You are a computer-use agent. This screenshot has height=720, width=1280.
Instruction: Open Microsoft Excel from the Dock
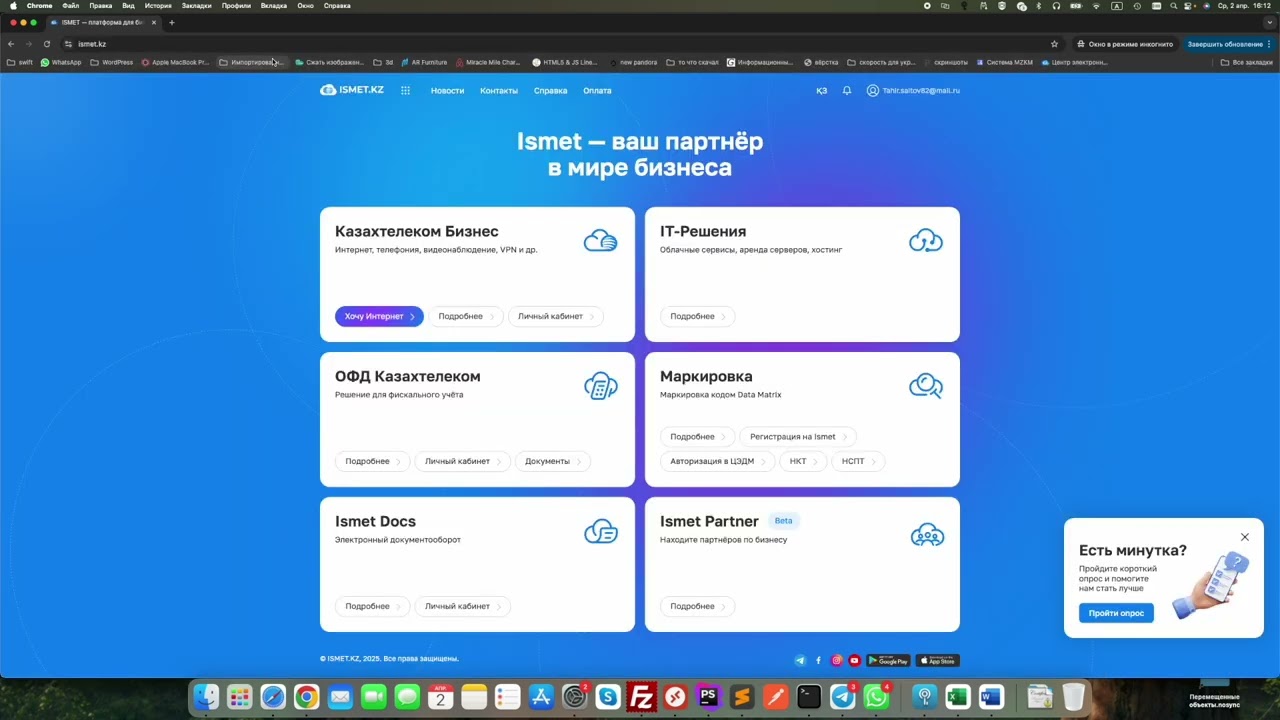(957, 697)
